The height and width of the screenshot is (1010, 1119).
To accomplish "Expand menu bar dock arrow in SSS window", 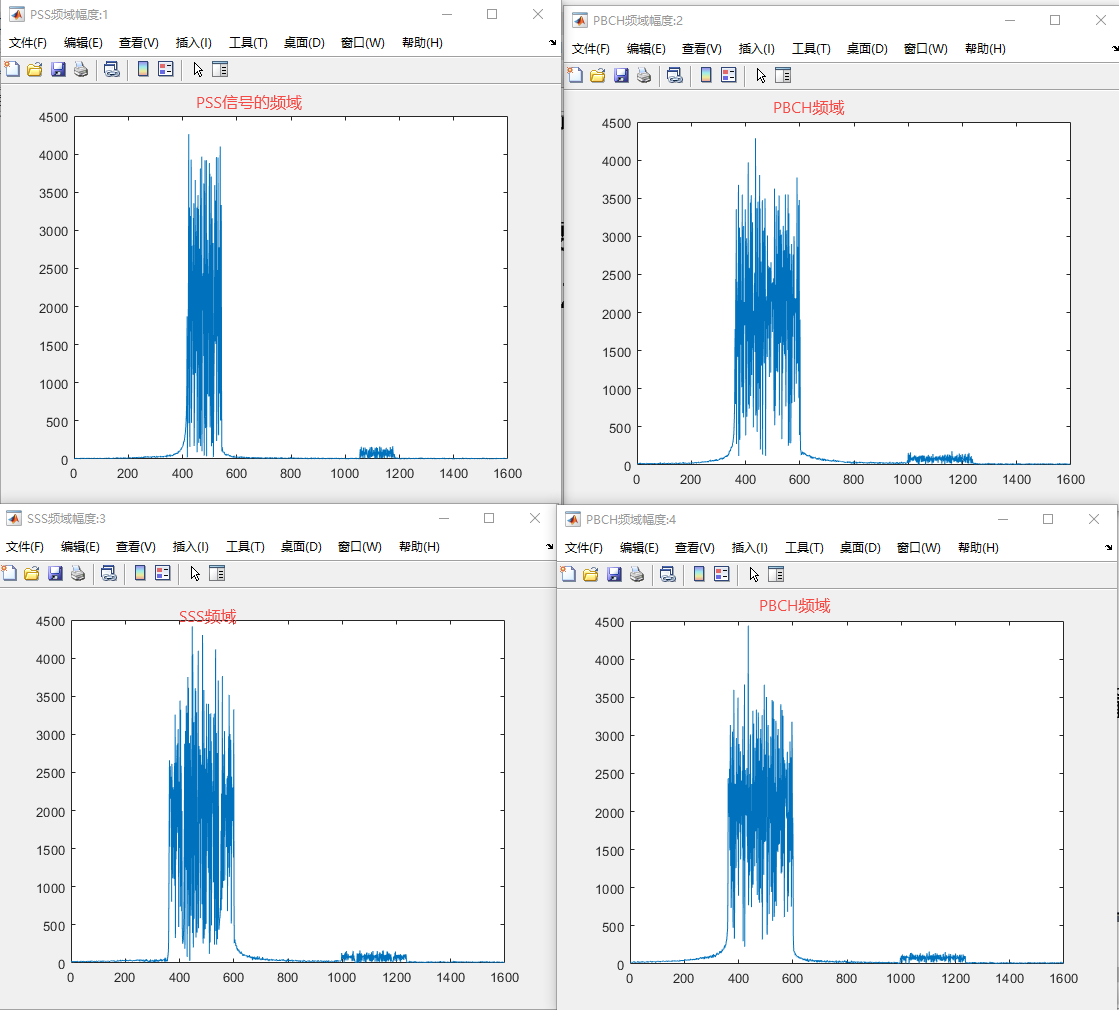I will (550, 547).
